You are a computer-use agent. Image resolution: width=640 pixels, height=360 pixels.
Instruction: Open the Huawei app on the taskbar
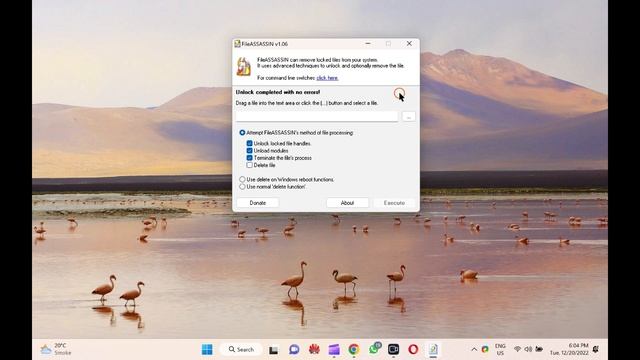[x=314, y=349]
